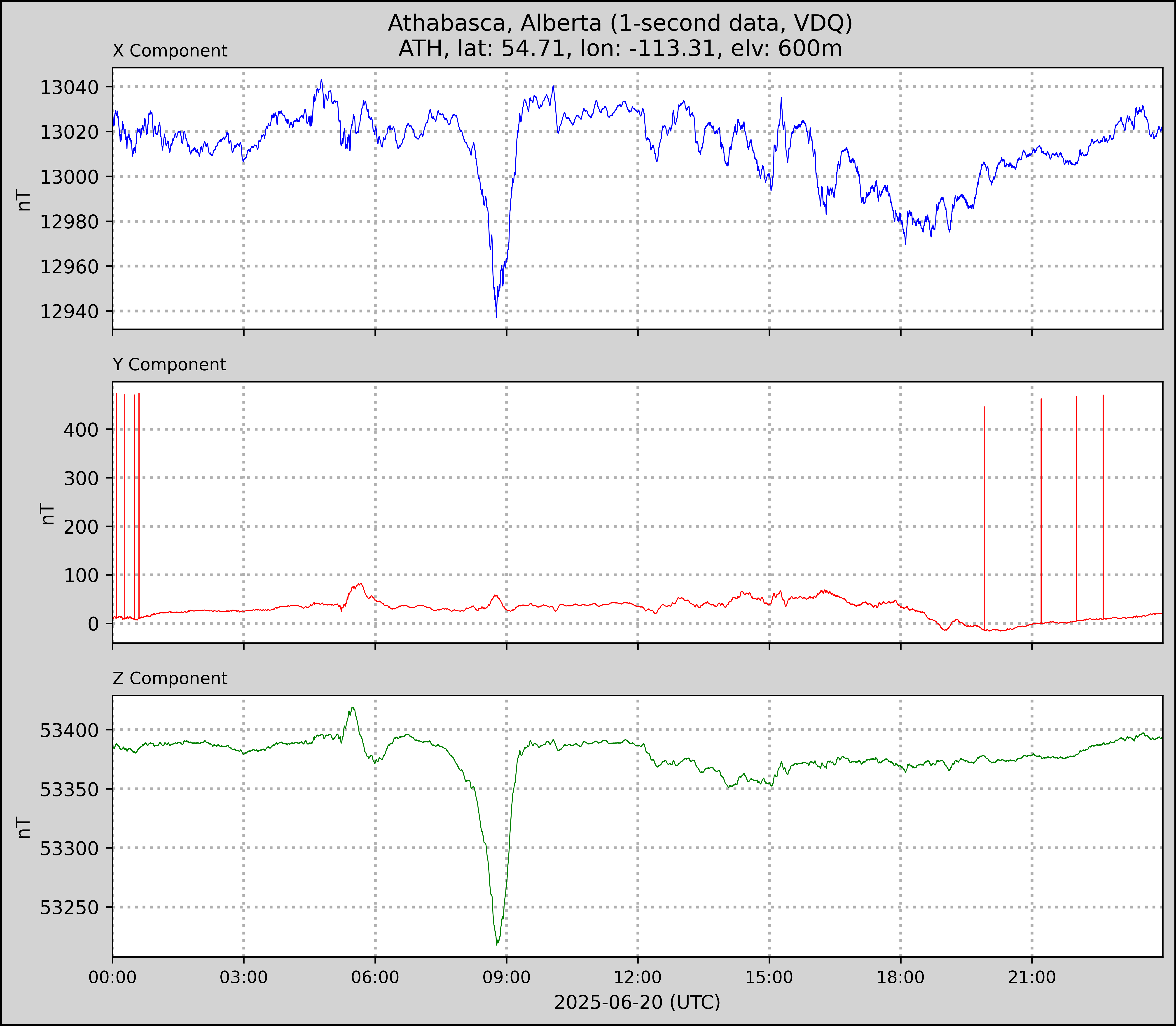Click the 300 tick label in Y panel

81,478
